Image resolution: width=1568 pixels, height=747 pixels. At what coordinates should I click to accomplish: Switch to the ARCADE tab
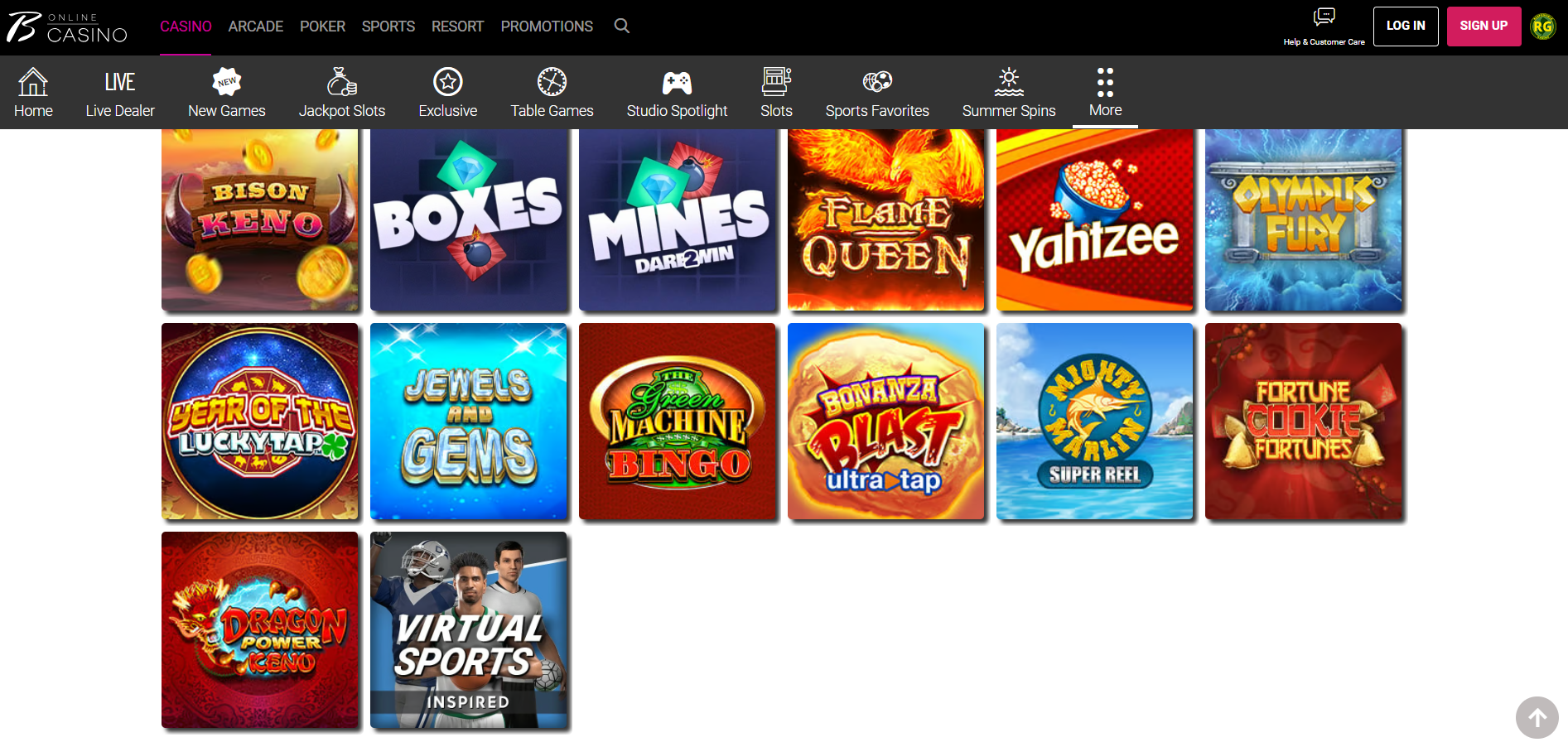256,27
